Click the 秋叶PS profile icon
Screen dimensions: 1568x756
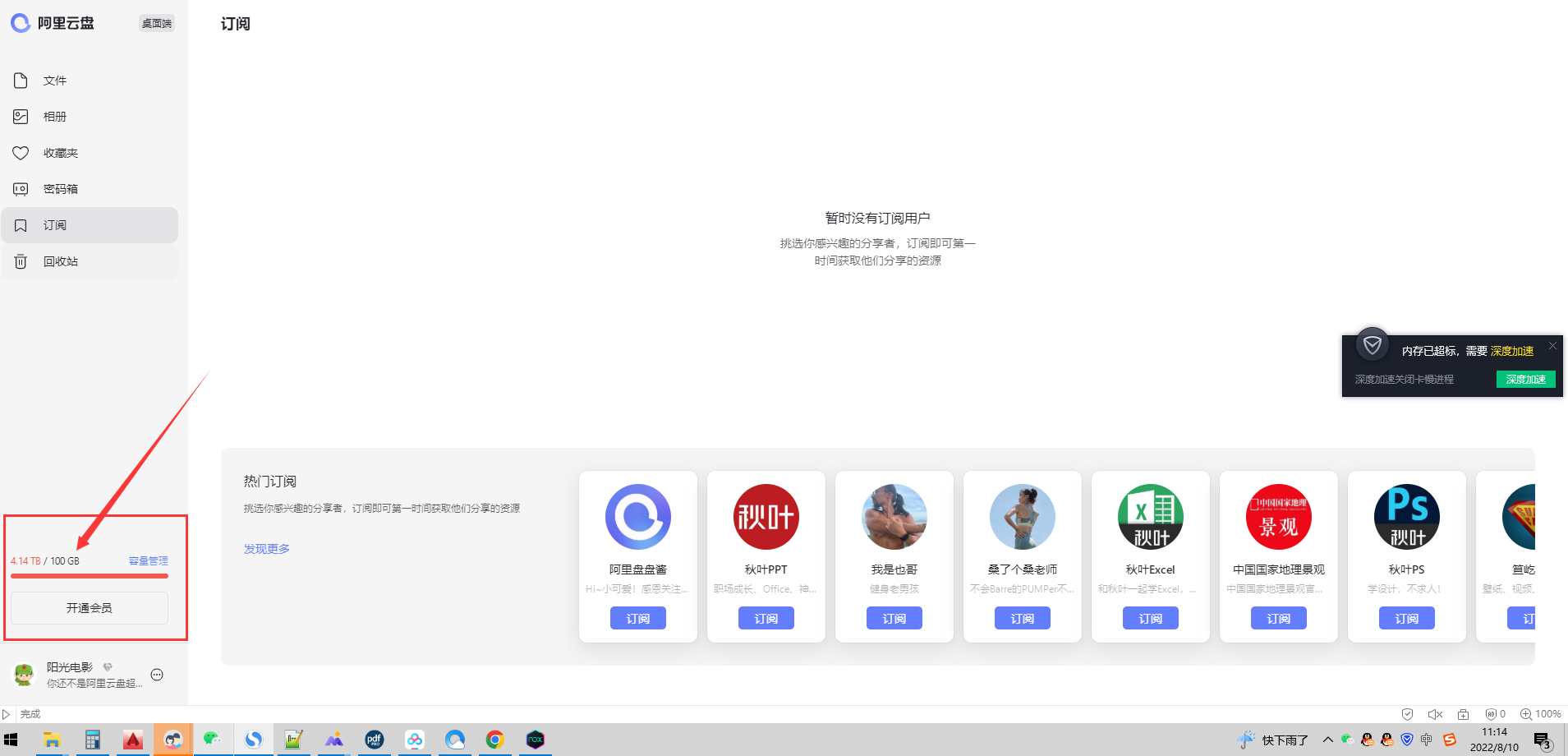[x=1406, y=517]
